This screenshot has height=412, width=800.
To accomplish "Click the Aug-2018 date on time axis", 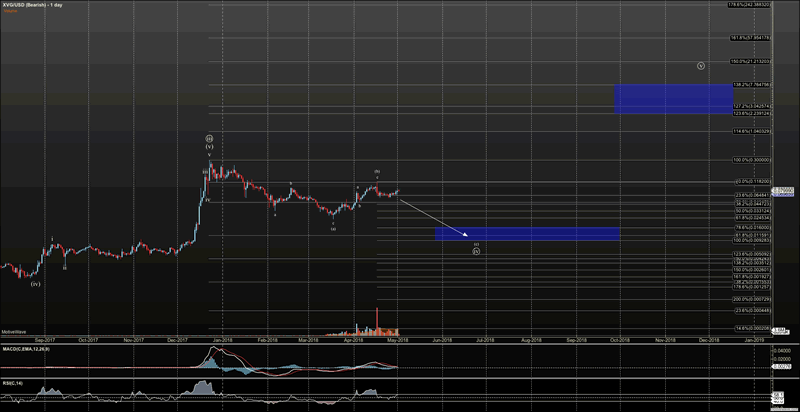I will tap(531, 339).
